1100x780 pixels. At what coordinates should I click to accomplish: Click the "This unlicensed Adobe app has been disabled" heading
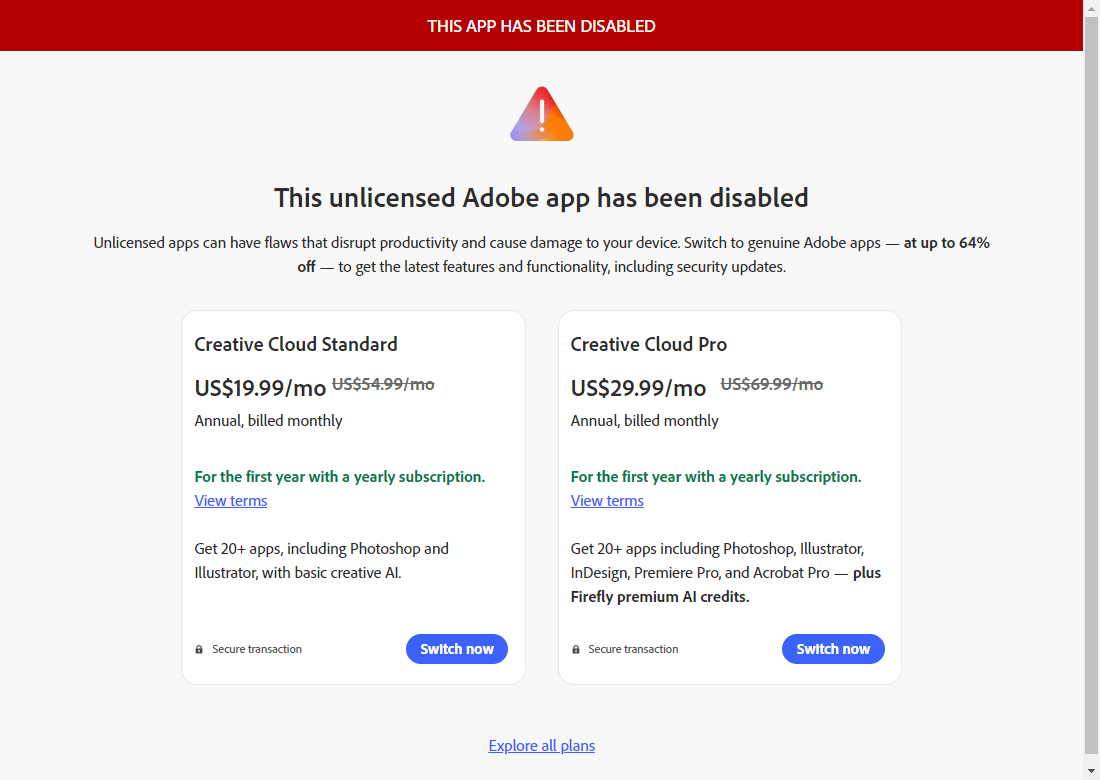[541, 198]
